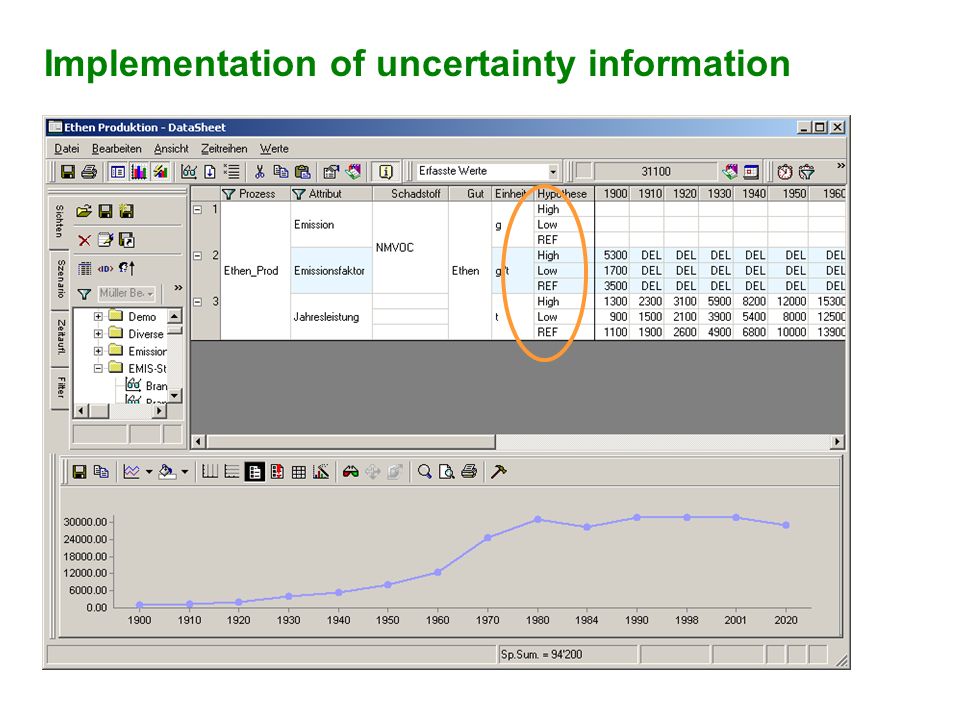Click the indent list lines icon
Image resolution: width=960 pixels, height=720 pixels.
click(231, 172)
